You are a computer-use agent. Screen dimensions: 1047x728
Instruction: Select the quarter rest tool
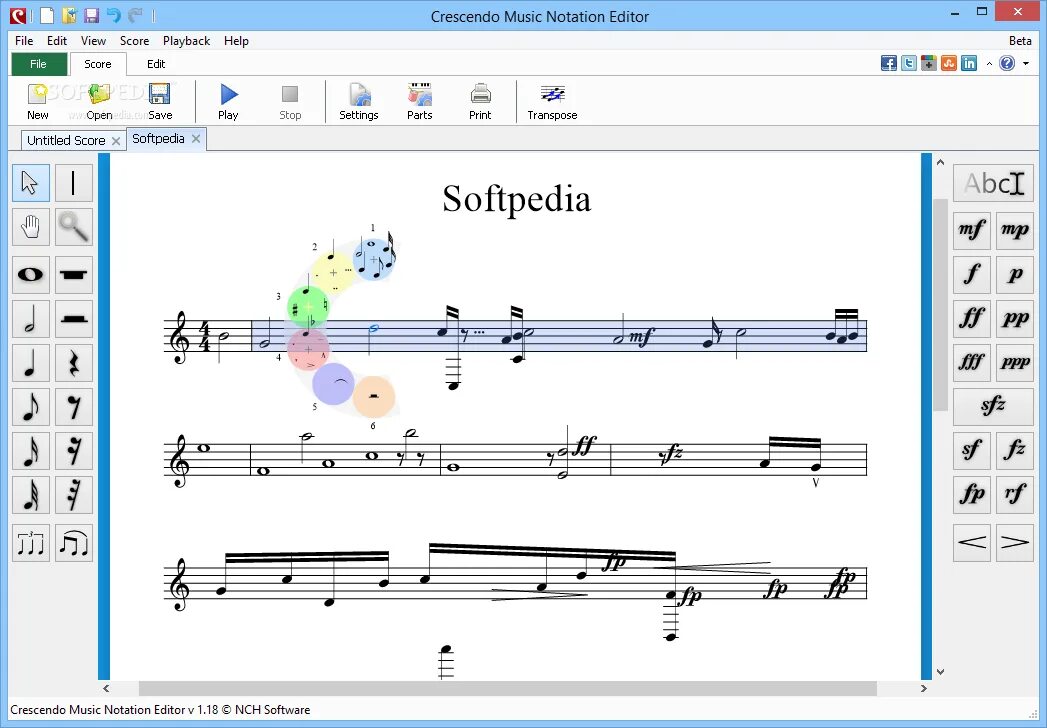pos(73,363)
